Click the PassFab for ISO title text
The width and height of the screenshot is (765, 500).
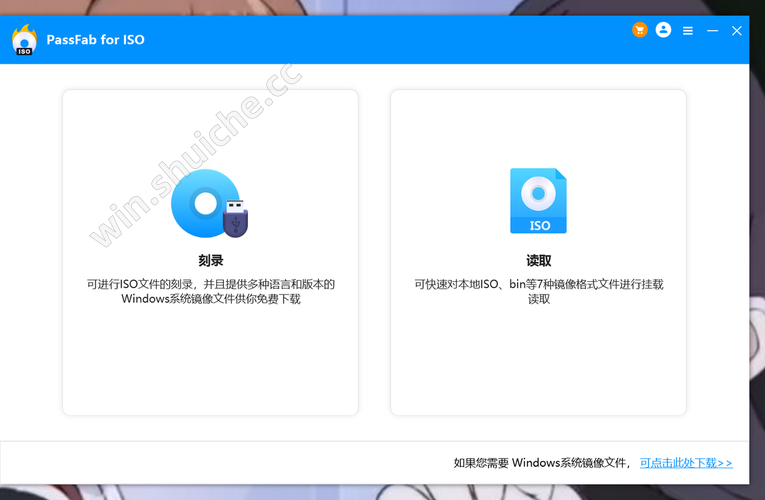click(96, 40)
